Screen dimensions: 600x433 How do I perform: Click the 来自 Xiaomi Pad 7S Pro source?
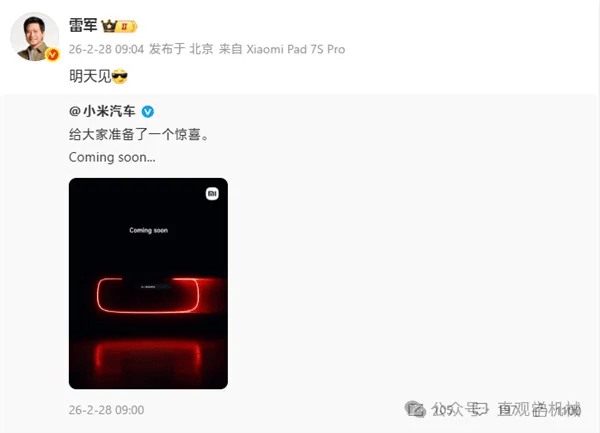pyautogui.click(x=282, y=49)
